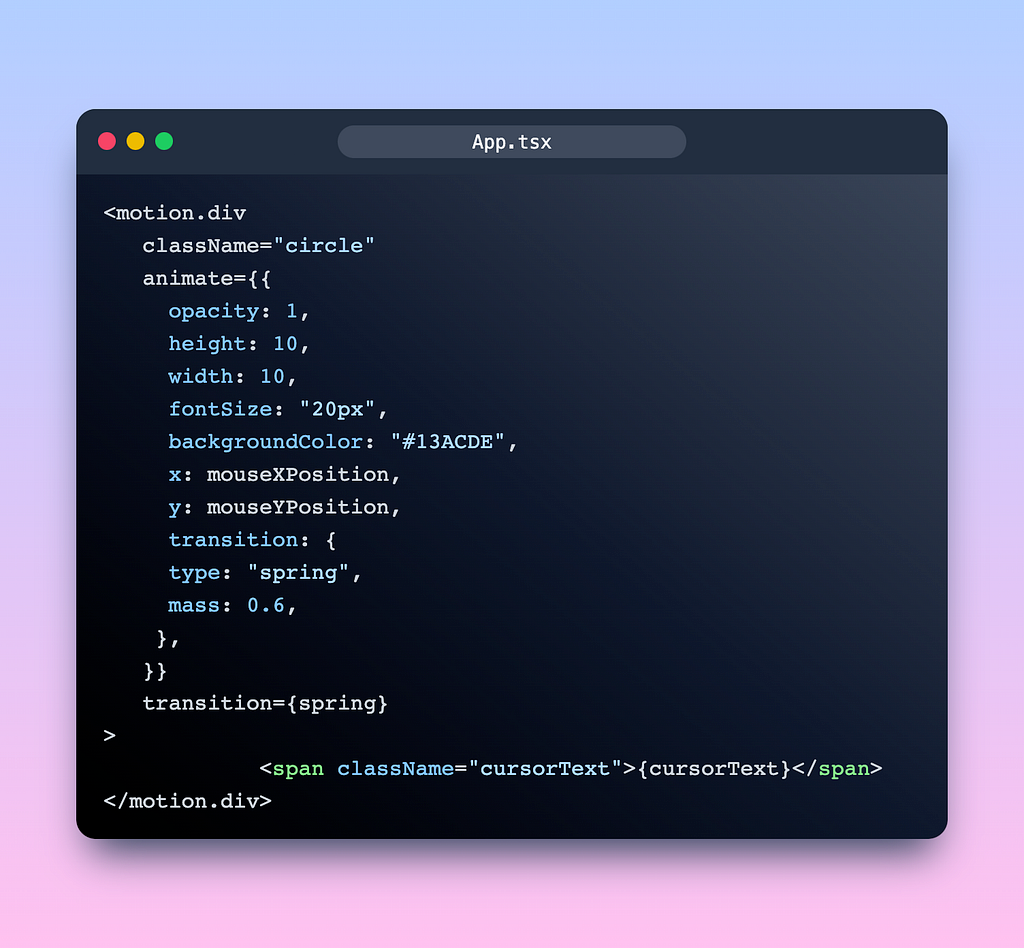Click the opening motion.div tag
Image resolution: width=1024 pixels, height=948 pixels.
coord(174,213)
